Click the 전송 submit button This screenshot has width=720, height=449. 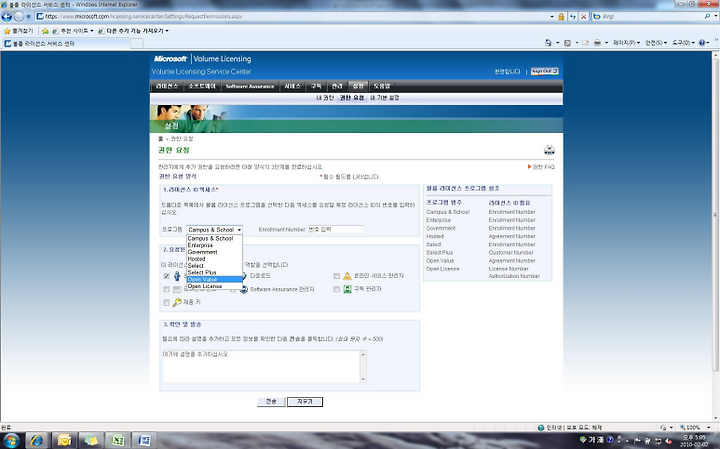pyautogui.click(x=271, y=402)
